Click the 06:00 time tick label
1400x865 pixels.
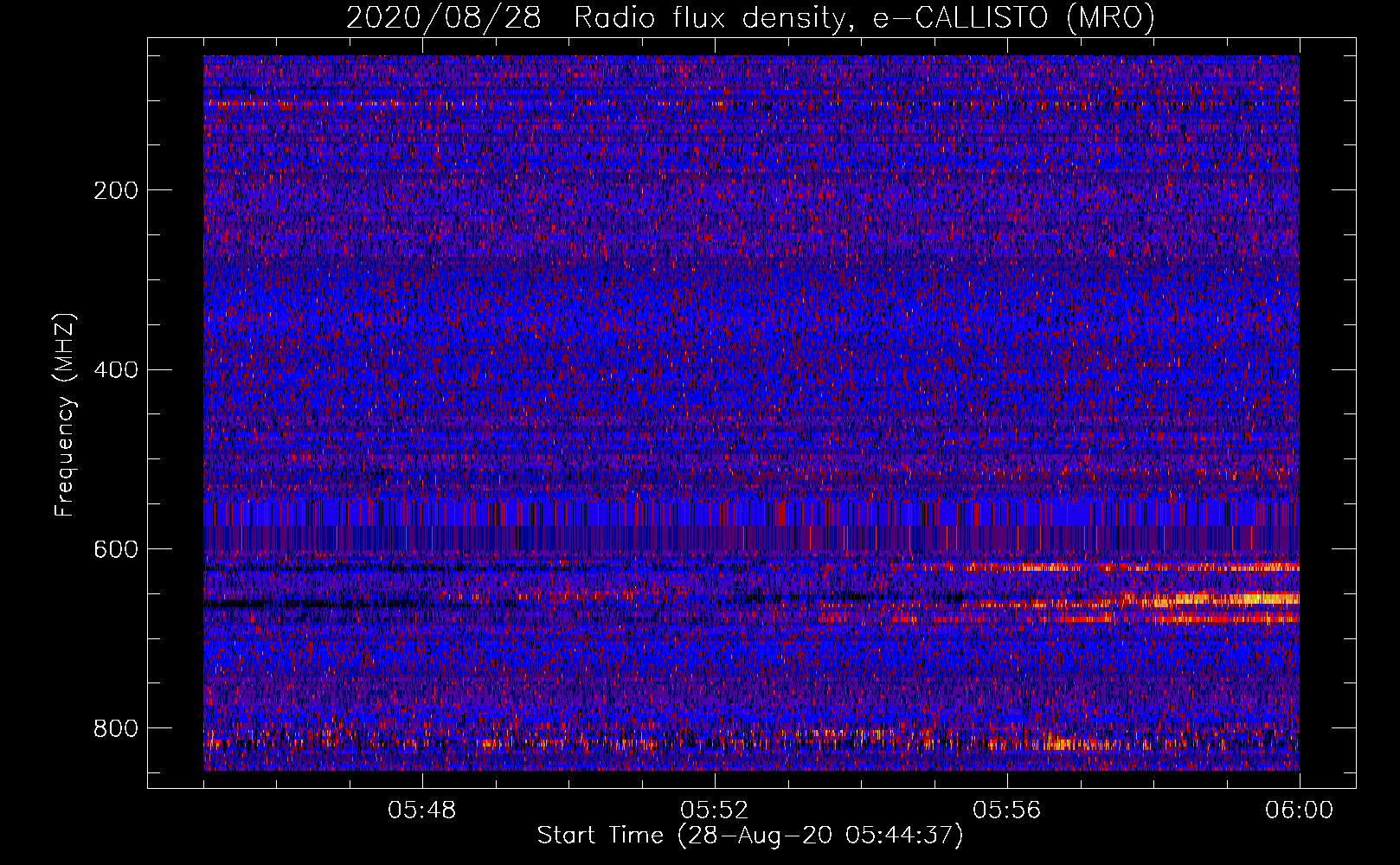click(1299, 811)
